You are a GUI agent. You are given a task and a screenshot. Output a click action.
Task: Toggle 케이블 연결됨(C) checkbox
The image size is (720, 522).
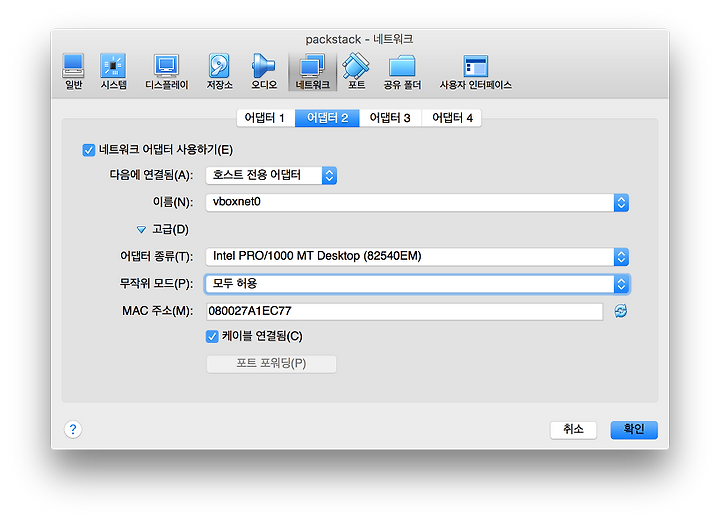click(x=212, y=337)
